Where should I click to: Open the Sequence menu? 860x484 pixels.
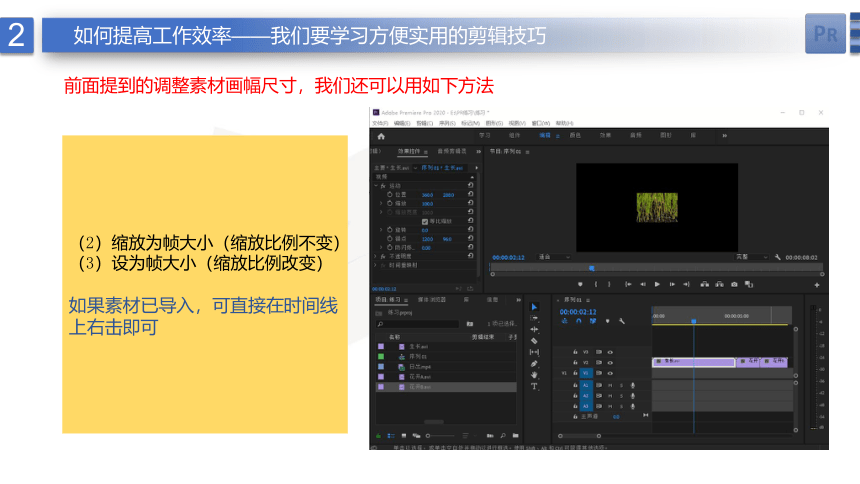coord(447,123)
